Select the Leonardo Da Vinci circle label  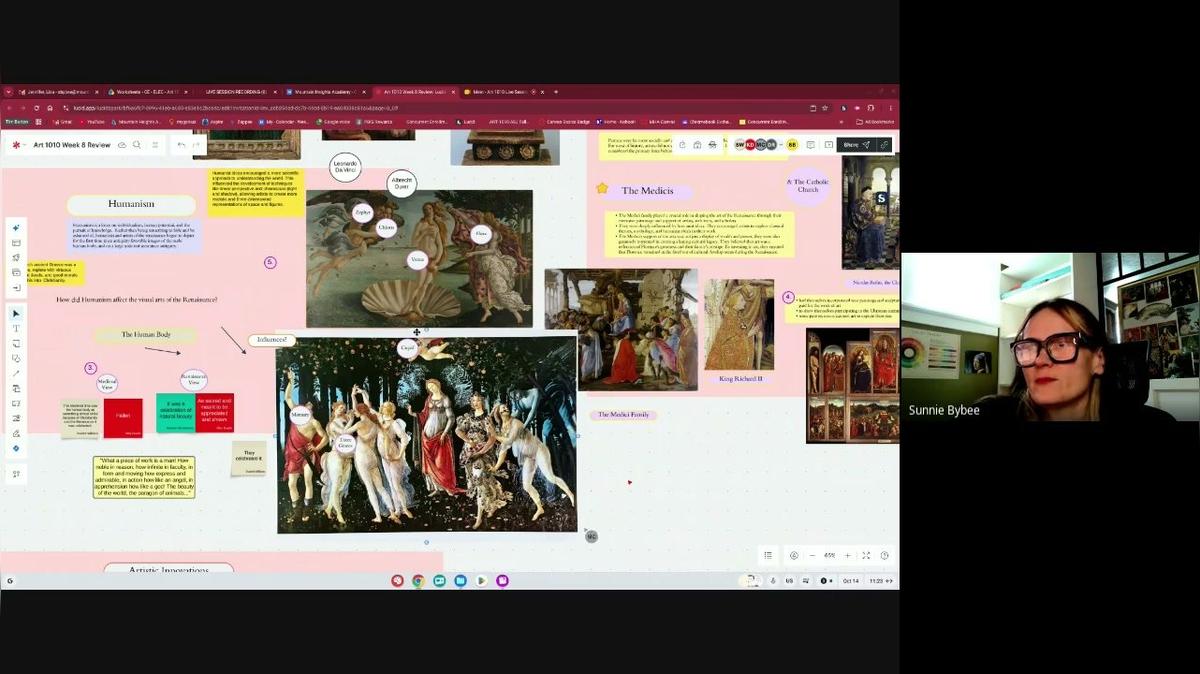tap(345, 167)
